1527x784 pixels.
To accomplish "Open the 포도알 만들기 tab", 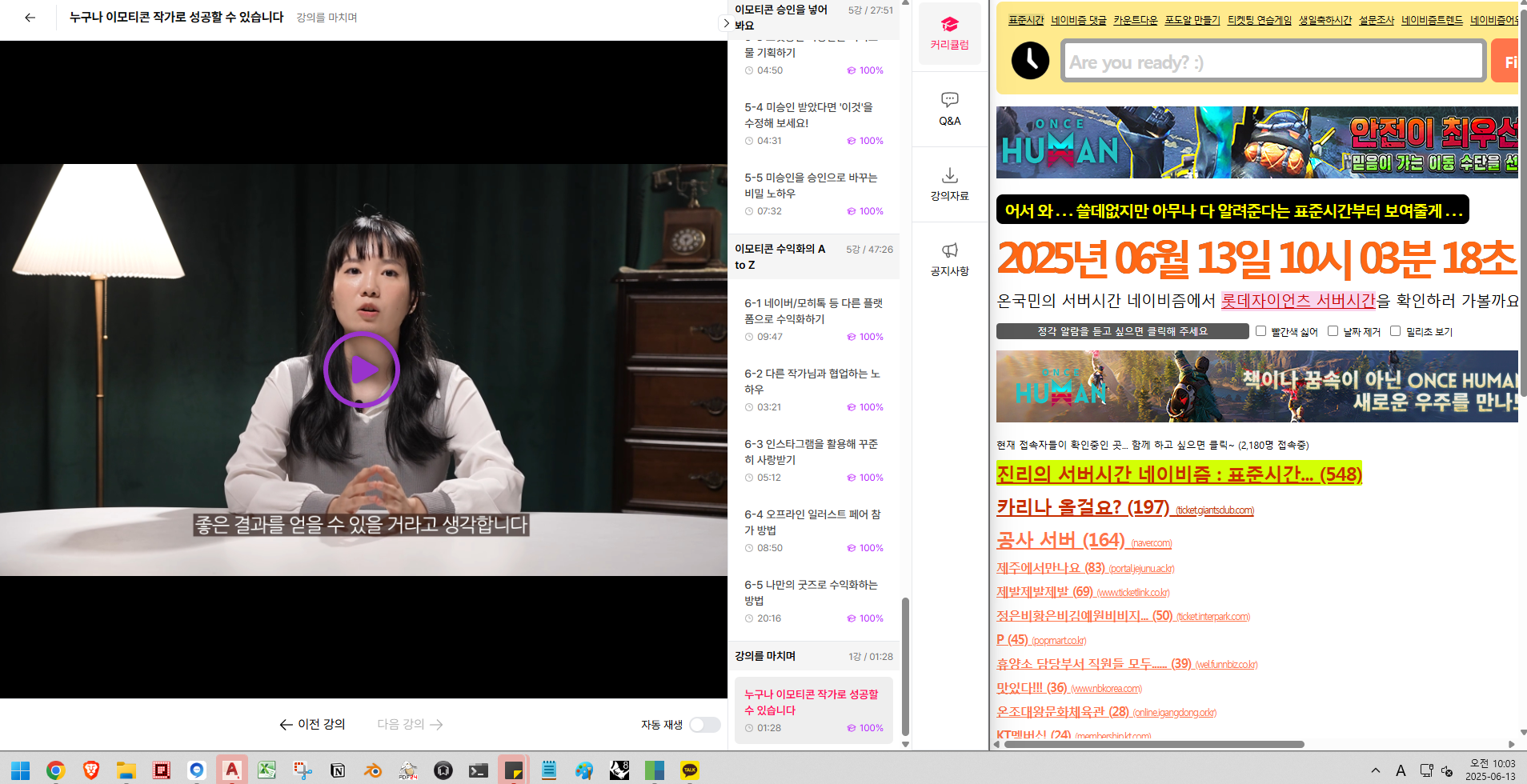I will click(x=1192, y=20).
